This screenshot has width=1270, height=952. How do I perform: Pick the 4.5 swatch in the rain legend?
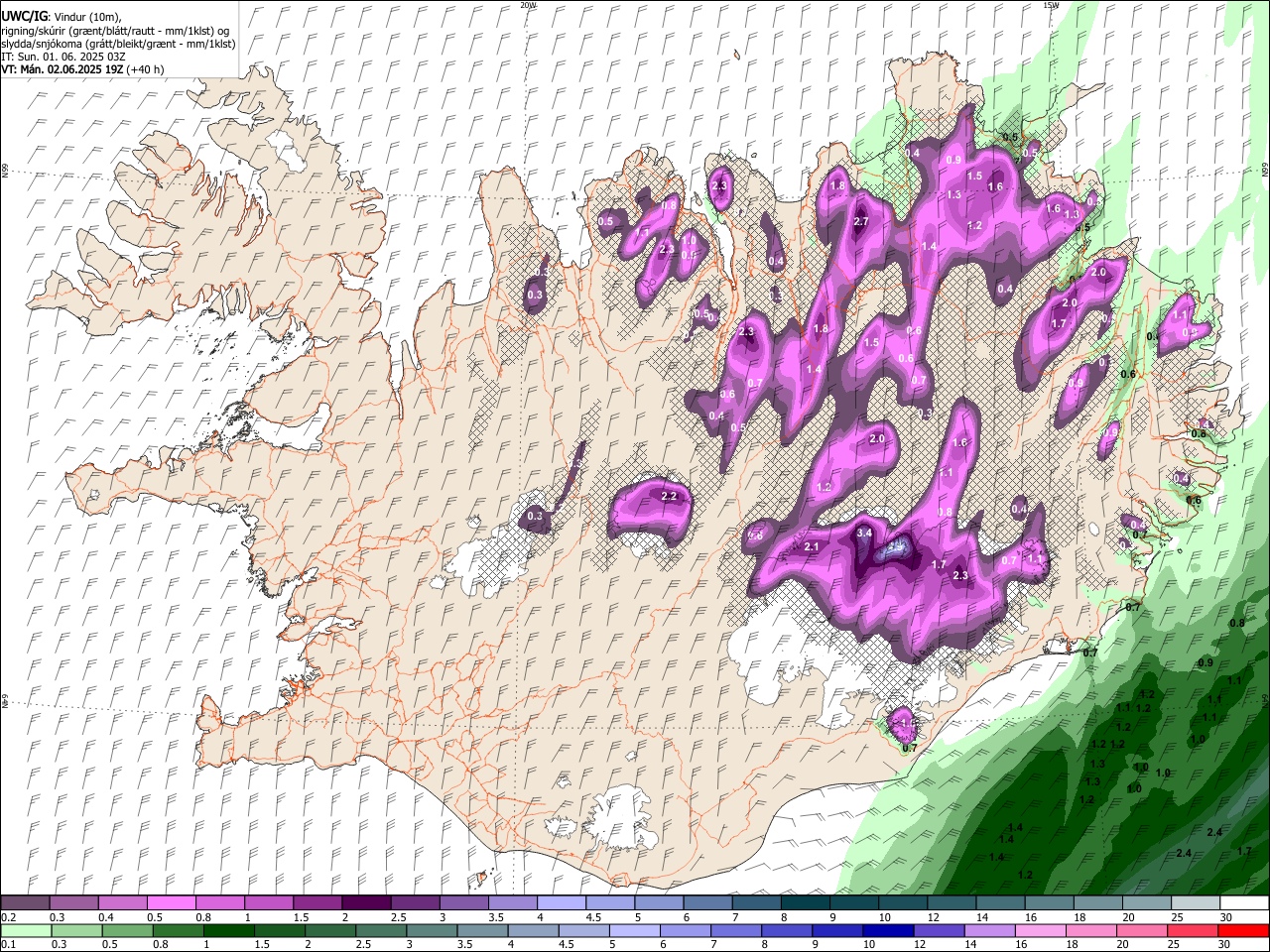583,930
